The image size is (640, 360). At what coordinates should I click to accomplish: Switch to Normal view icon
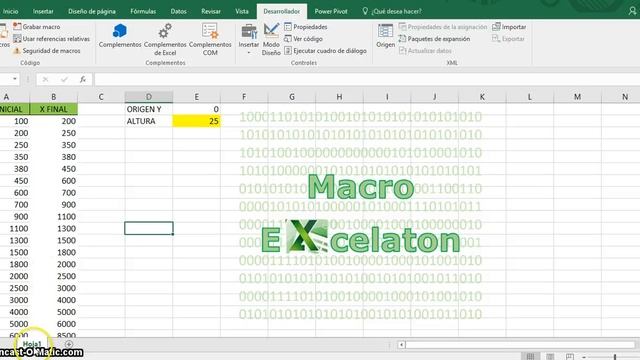click(531, 356)
